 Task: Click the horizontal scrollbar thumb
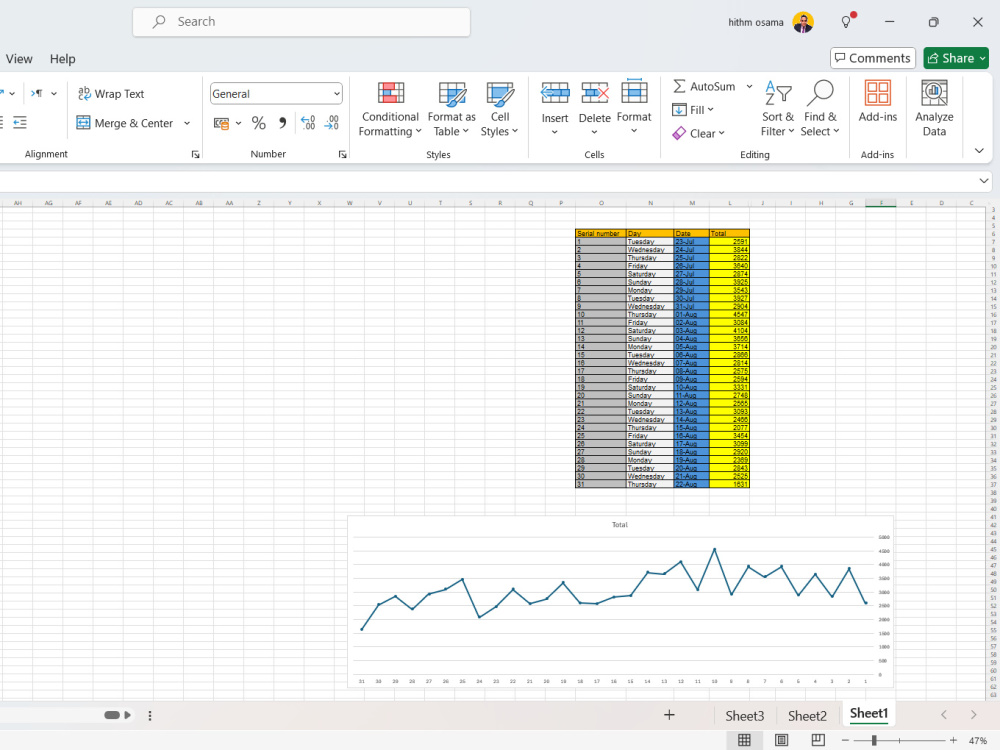click(112, 715)
